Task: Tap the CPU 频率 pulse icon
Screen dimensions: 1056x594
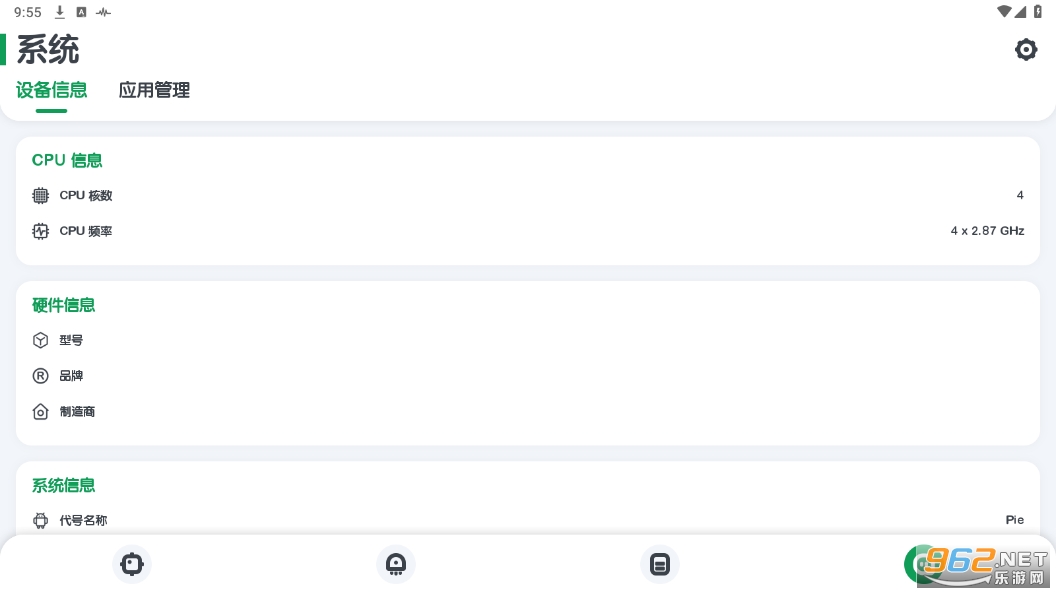Action: click(x=40, y=231)
